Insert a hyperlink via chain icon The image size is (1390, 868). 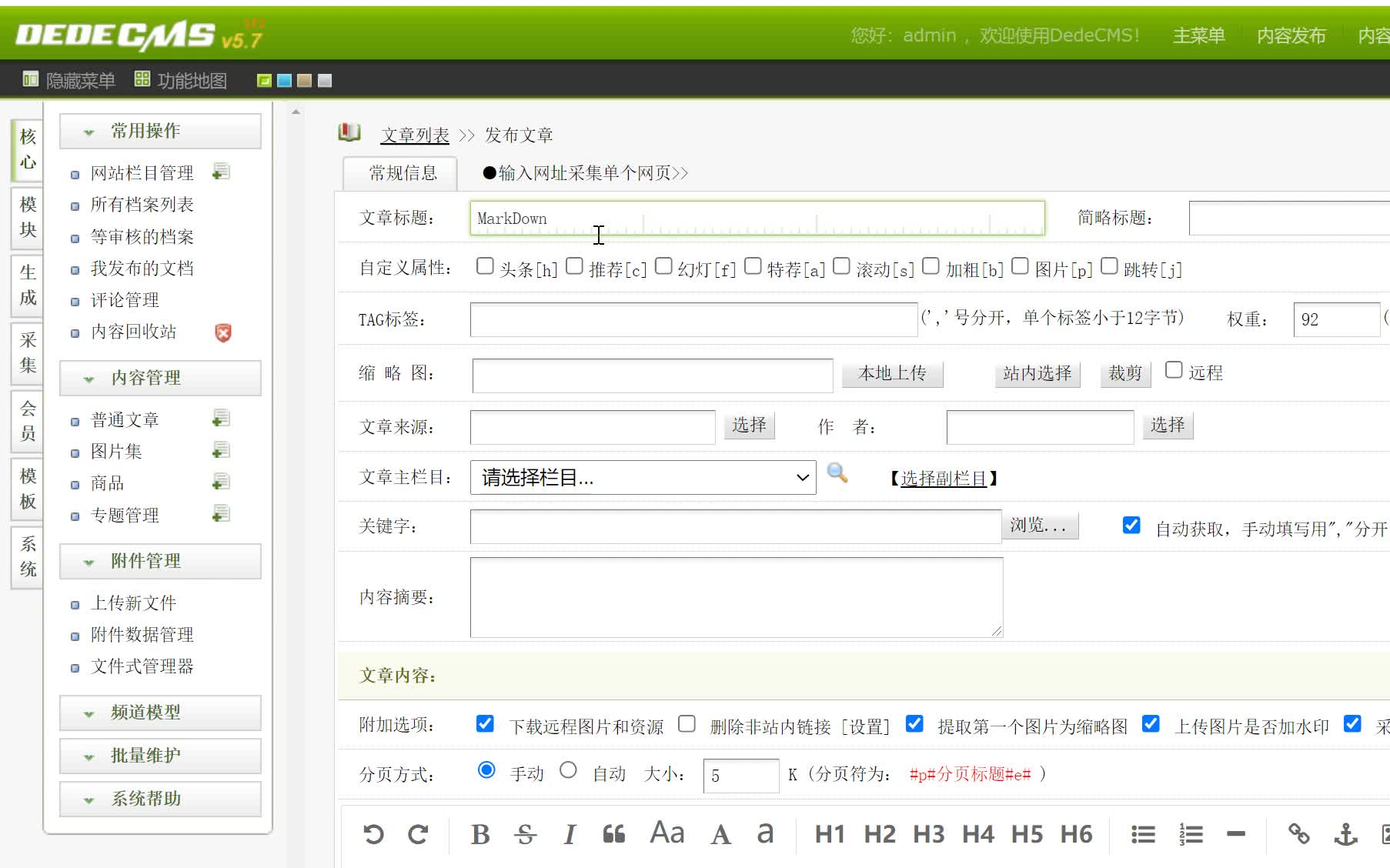tap(1299, 834)
